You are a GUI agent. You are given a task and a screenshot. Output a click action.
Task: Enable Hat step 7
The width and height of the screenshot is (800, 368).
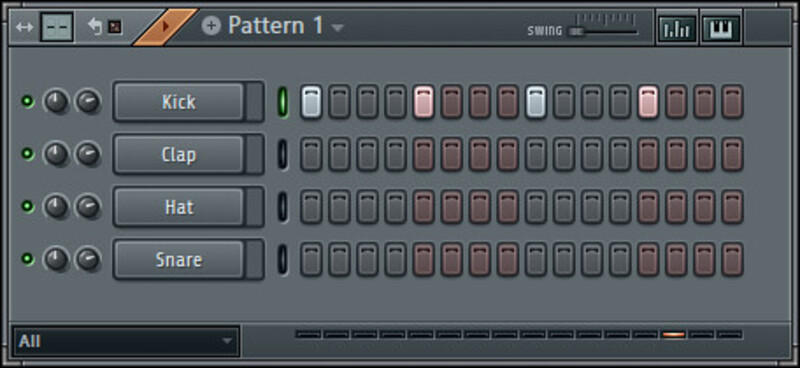click(x=480, y=207)
